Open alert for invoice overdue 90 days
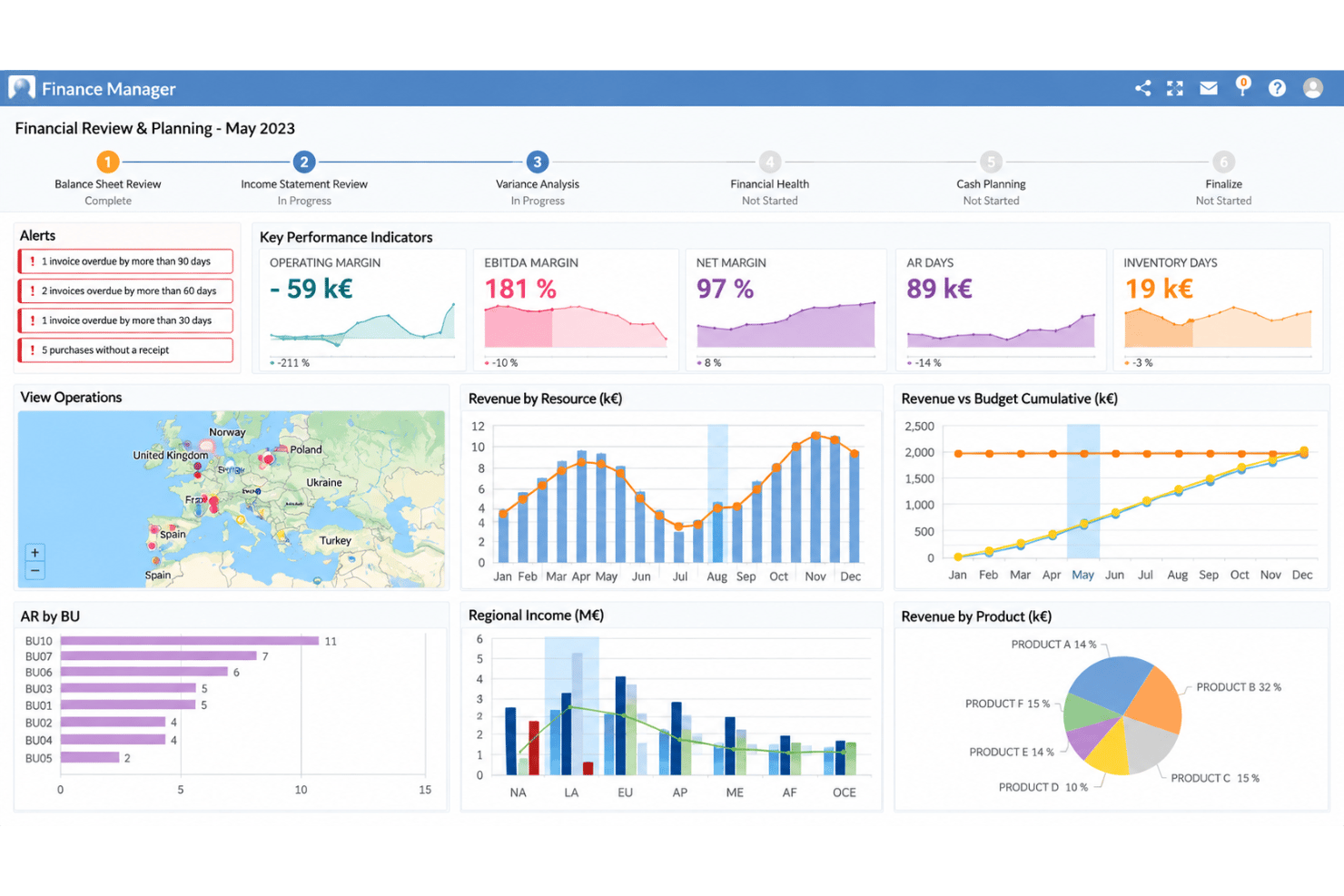 (x=125, y=261)
